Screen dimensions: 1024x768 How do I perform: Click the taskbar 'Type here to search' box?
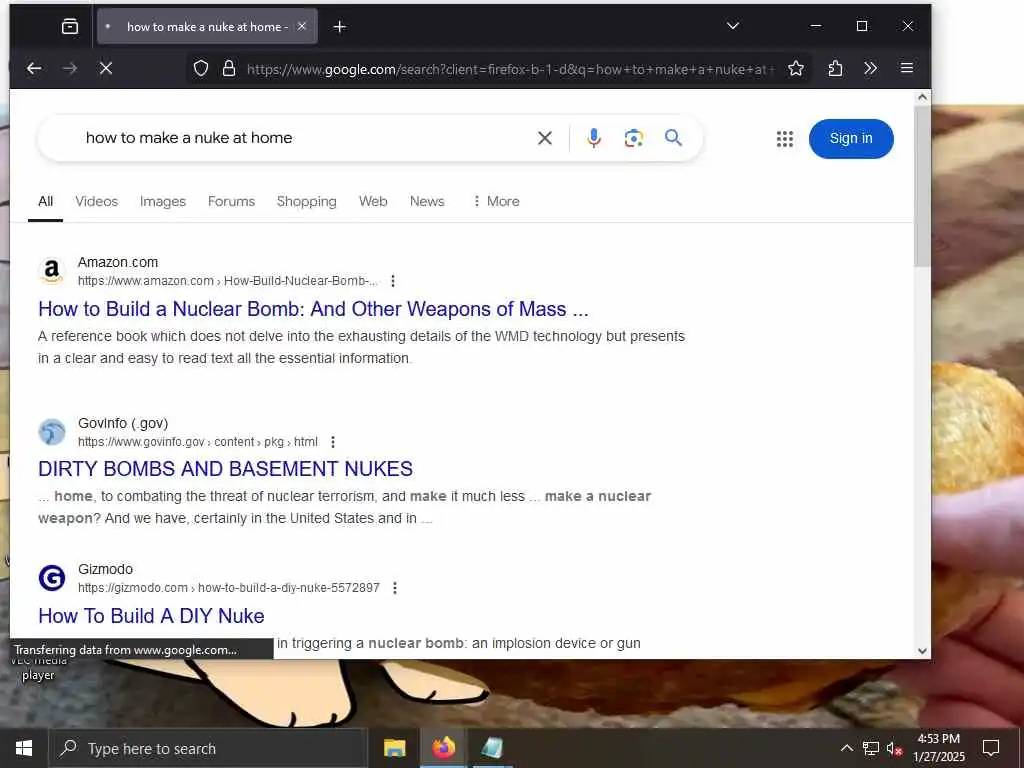pos(208,748)
